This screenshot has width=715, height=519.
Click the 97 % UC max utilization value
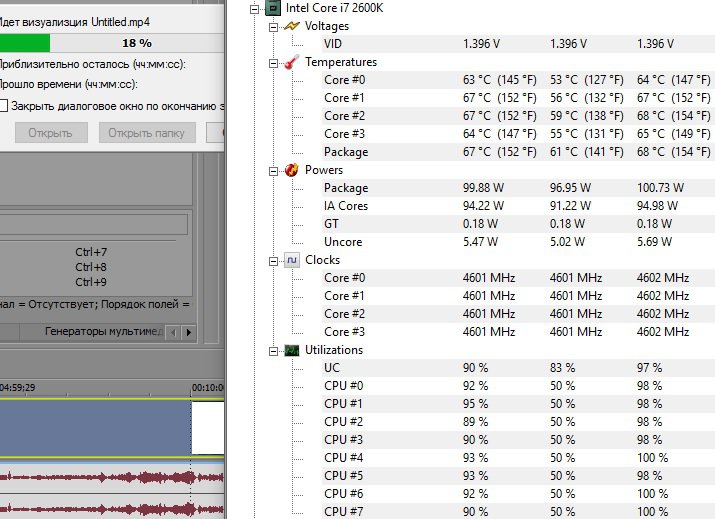pos(650,368)
